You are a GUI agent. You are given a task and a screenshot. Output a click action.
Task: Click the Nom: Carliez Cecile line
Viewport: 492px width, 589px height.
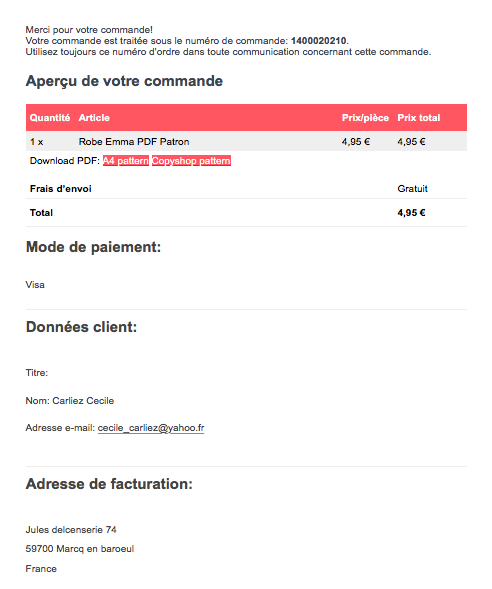coord(69,401)
